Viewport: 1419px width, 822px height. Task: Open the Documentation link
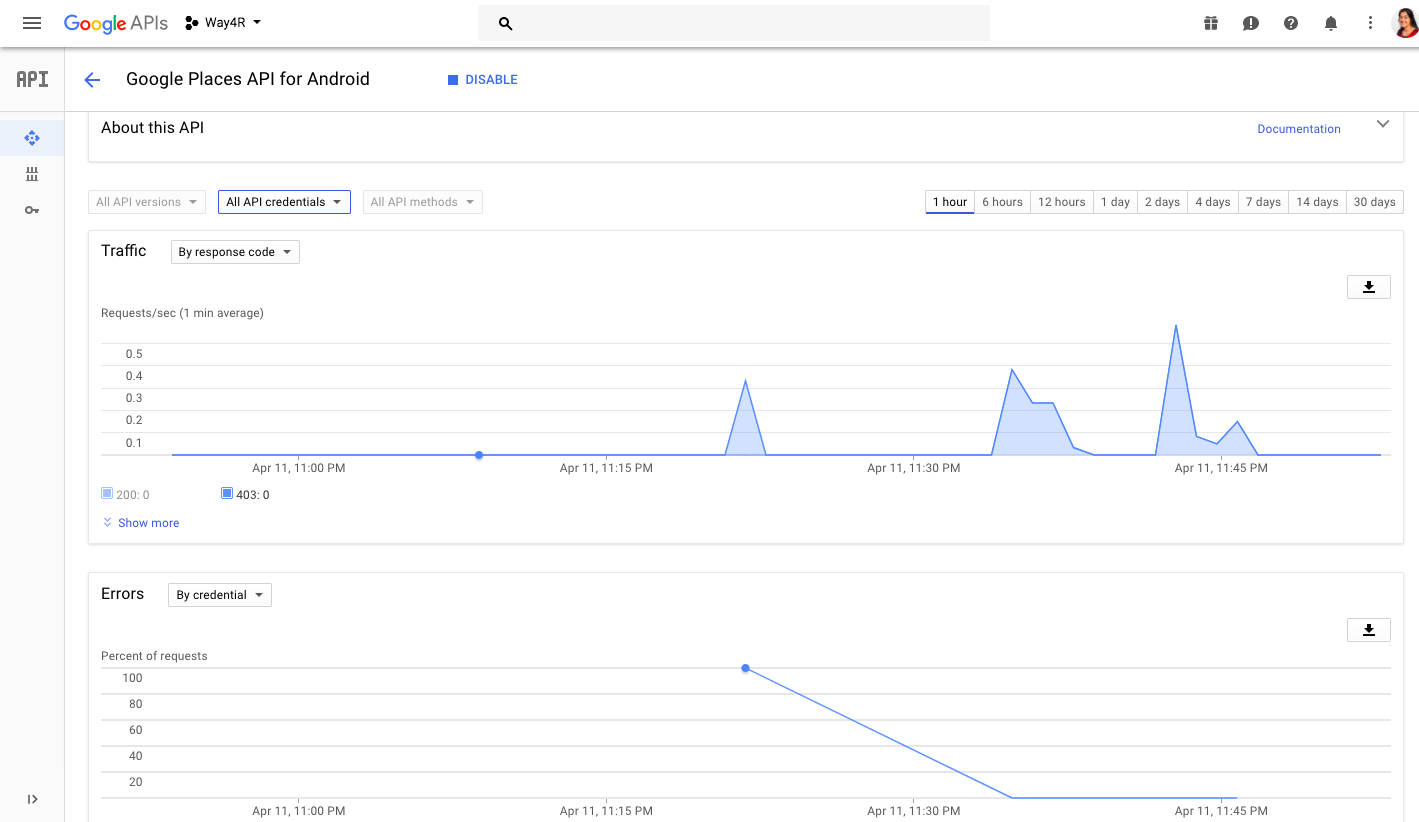pos(1299,129)
